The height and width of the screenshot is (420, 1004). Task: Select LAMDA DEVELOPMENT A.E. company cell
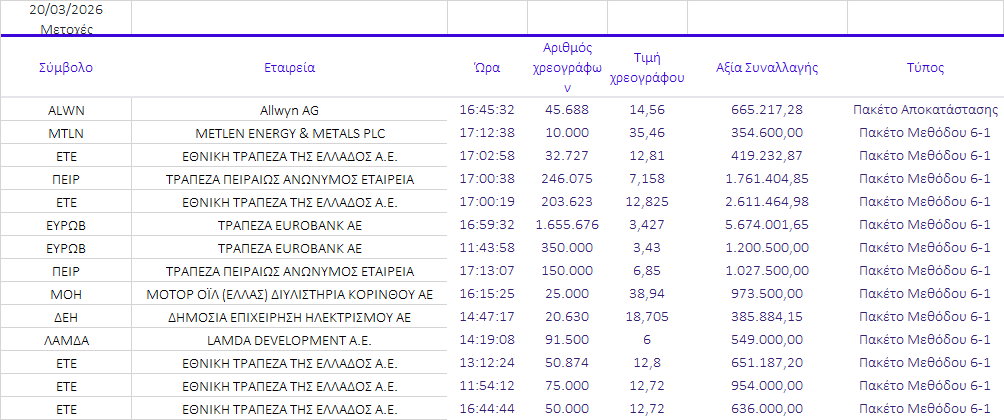point(289,340)
